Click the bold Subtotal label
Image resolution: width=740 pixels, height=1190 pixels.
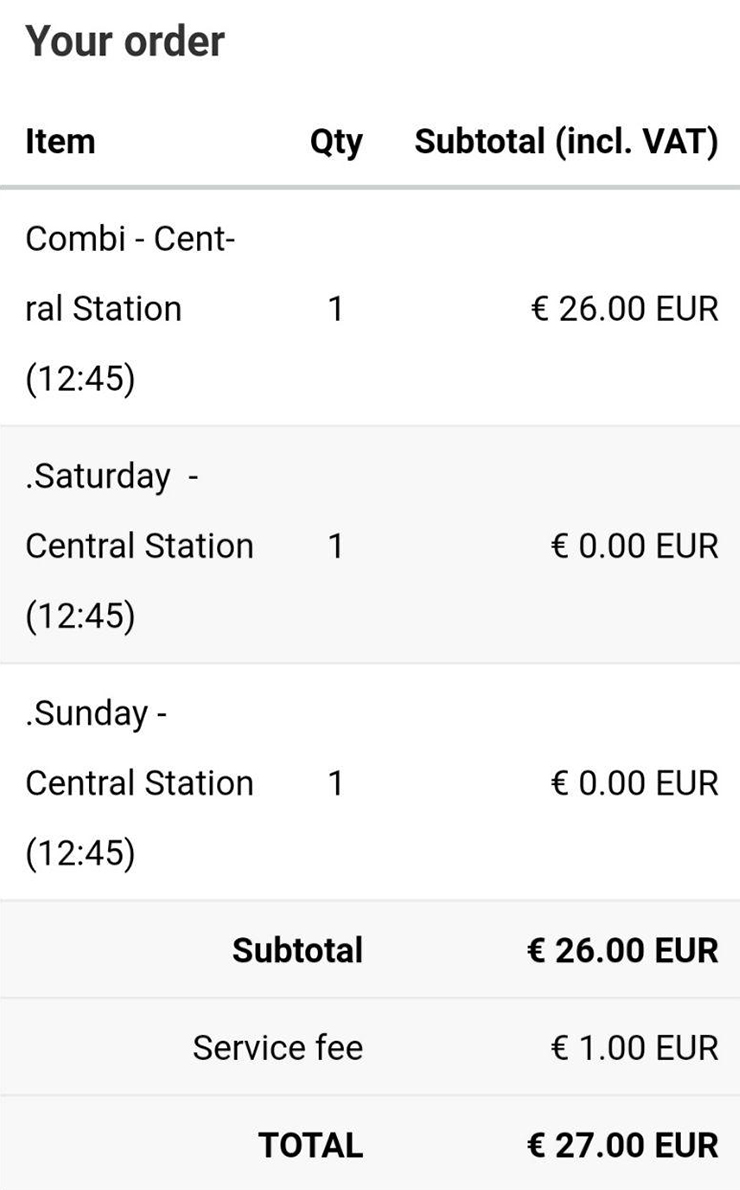click(x=298, y=950)
